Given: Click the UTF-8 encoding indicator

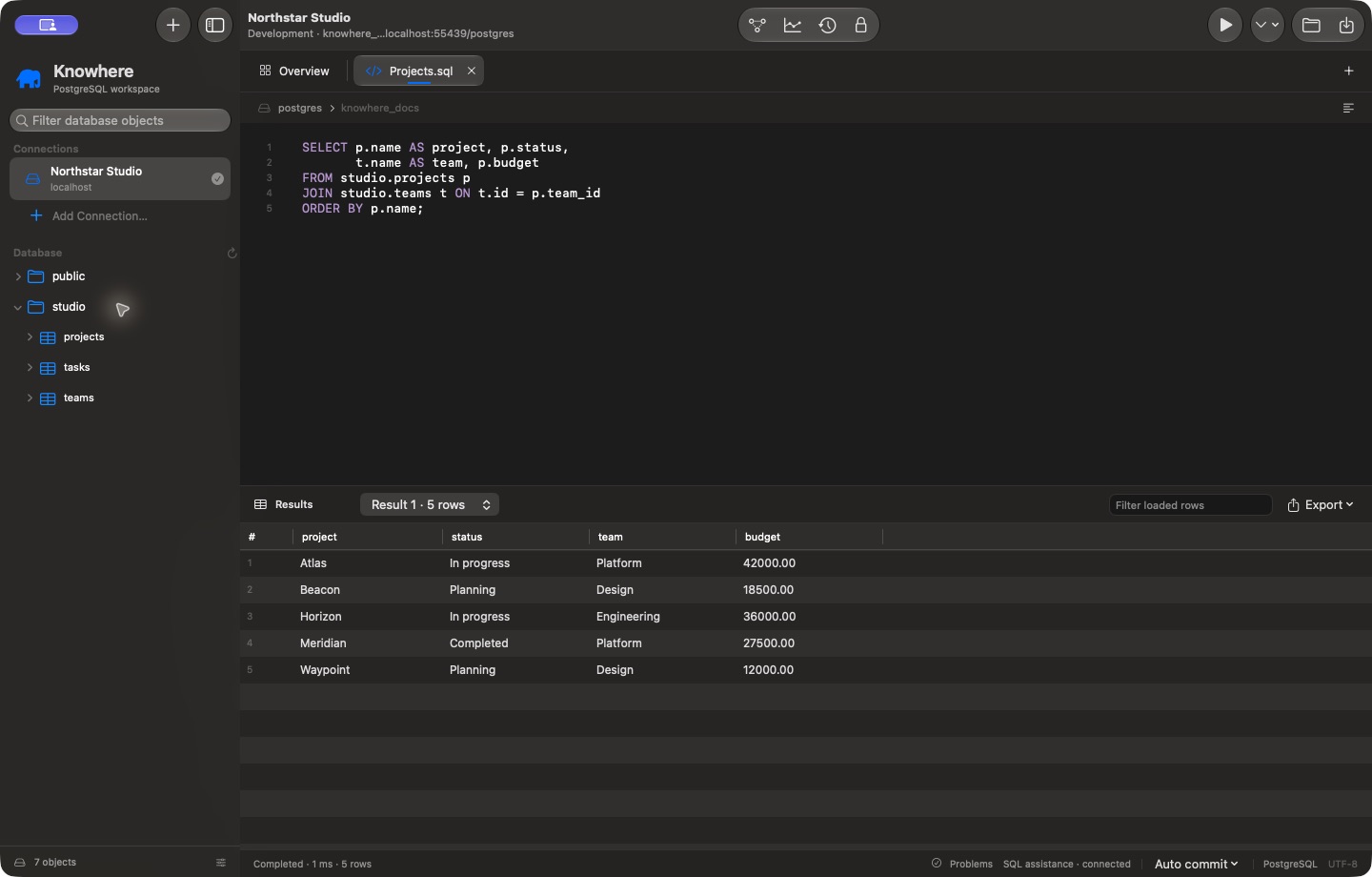Looking at the screenshot, I should 1342,864.
